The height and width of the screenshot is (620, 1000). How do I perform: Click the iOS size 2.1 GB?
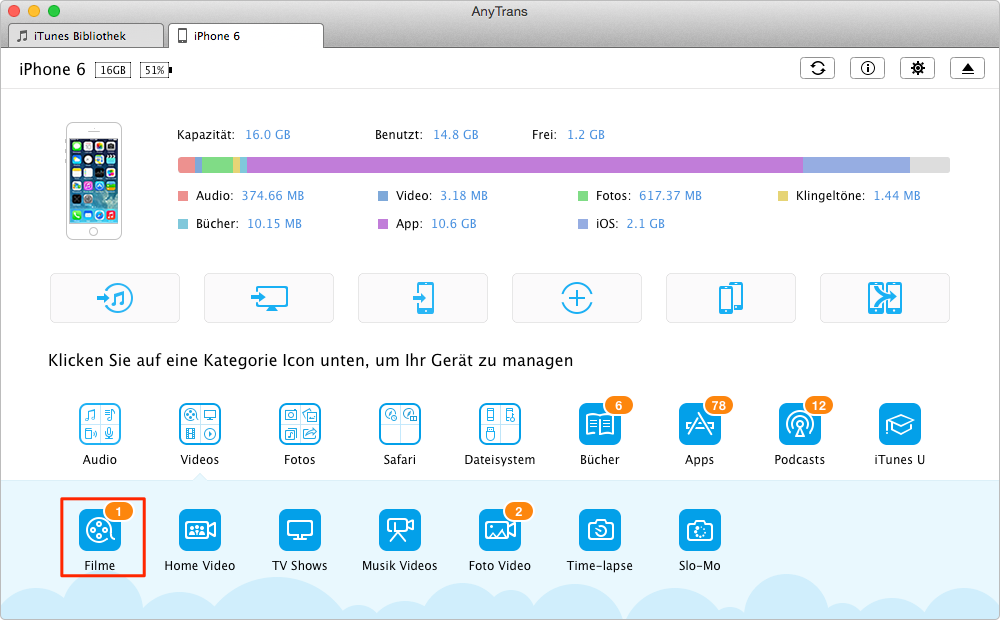[x=645, y=224]
